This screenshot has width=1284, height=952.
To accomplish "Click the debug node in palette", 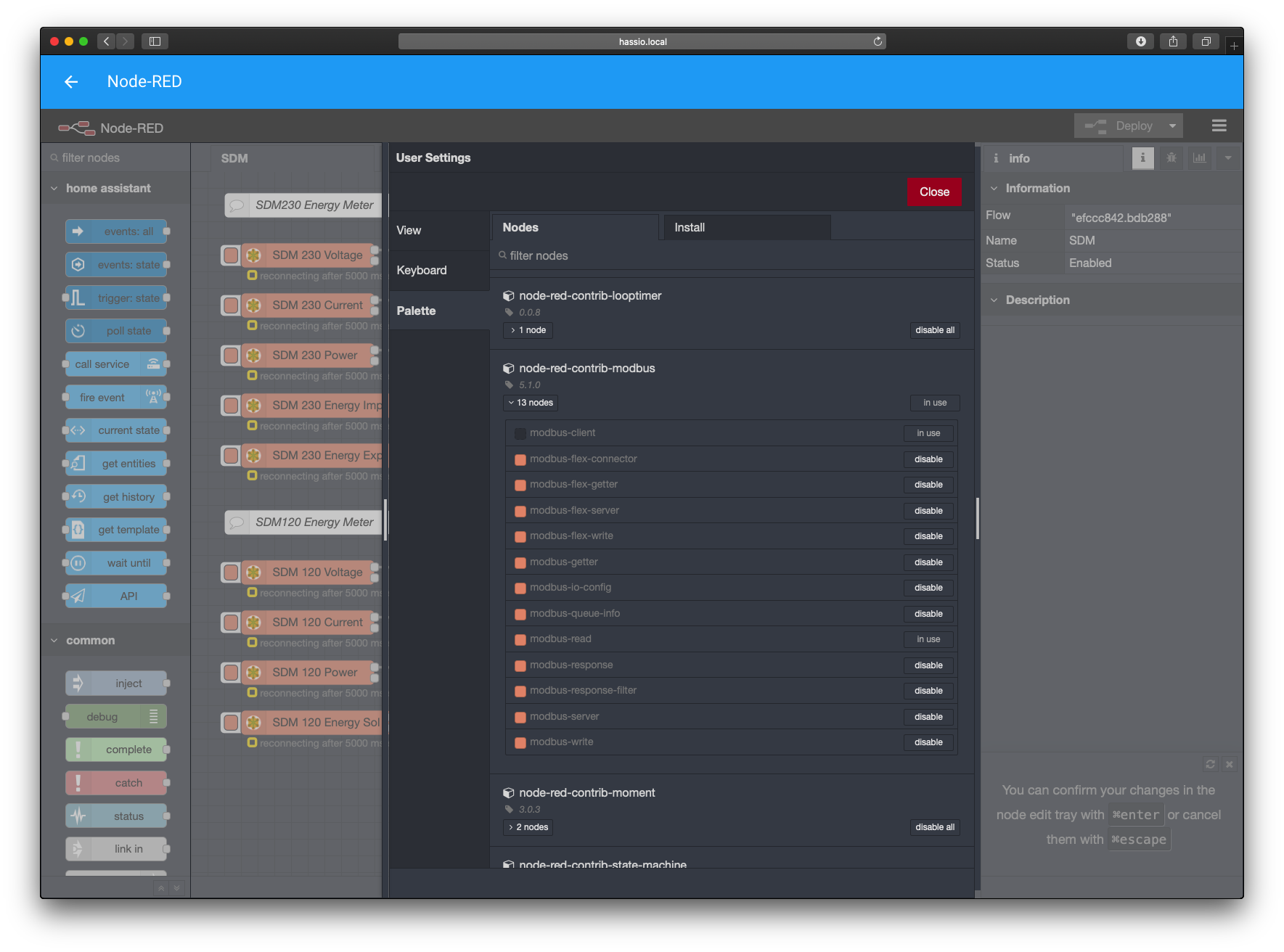I will click(x=116, y=717).
